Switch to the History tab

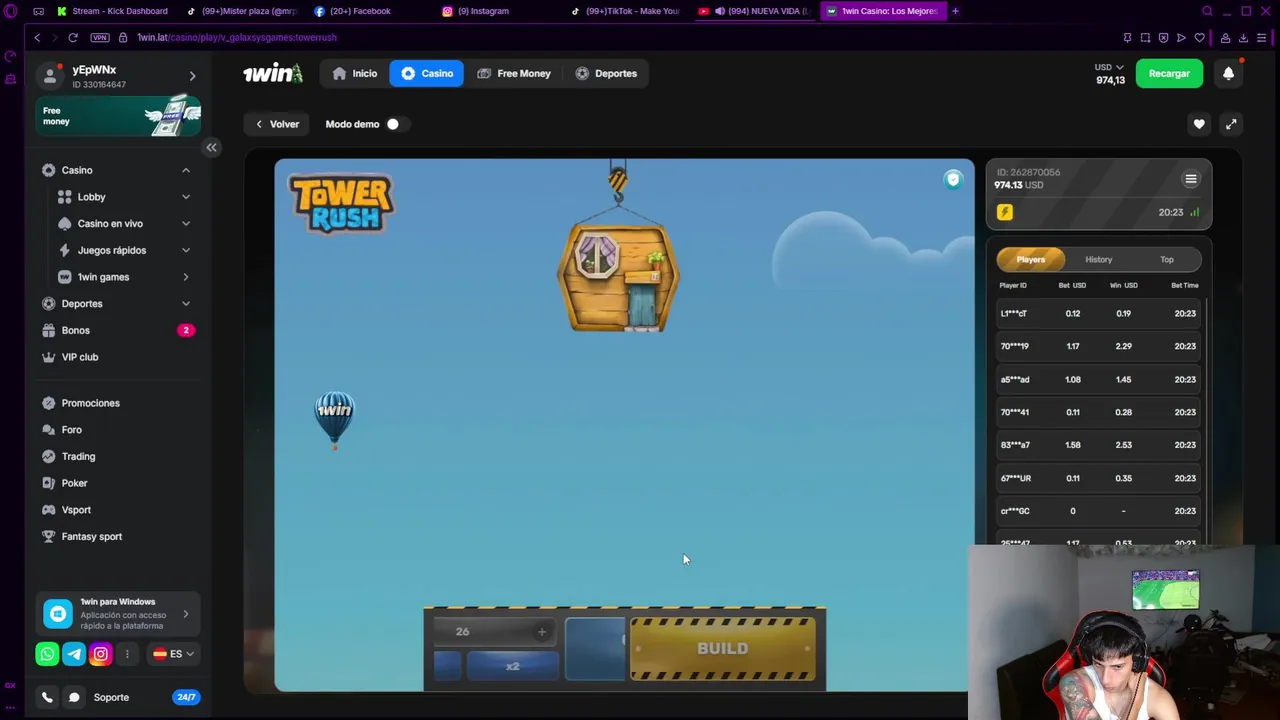[1098, 259]
